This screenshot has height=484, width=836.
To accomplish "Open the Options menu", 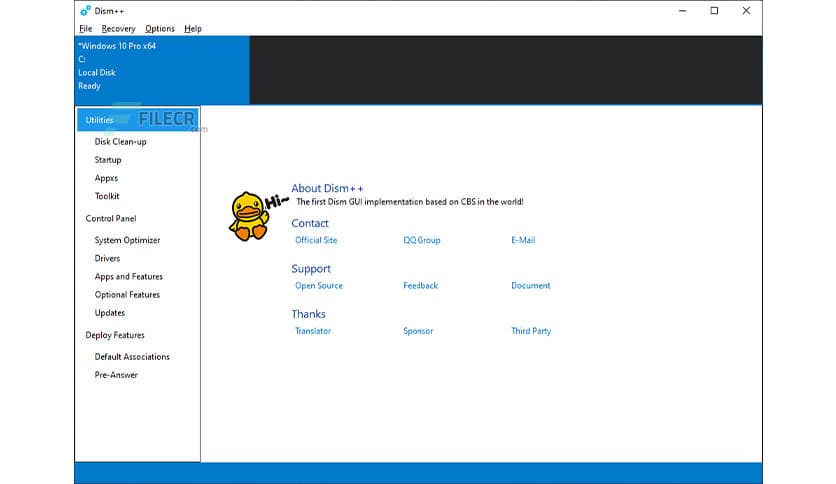I will [x=159, y=29].
